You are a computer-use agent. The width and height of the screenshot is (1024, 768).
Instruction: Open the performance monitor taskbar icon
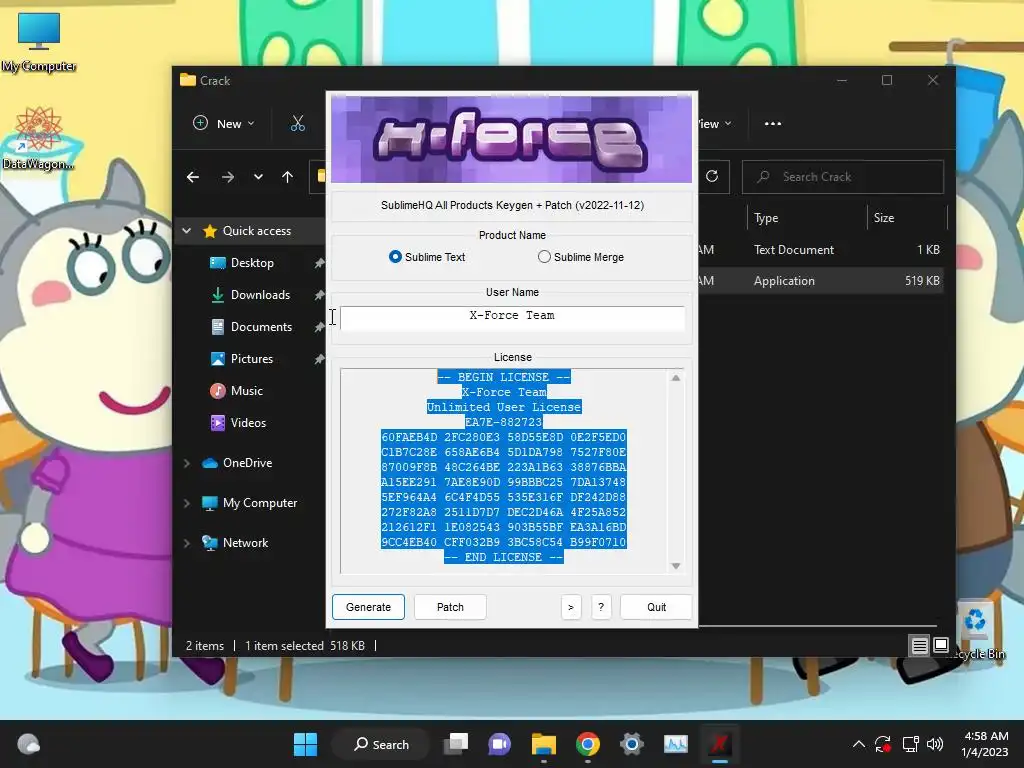click(x=676, y=744)
